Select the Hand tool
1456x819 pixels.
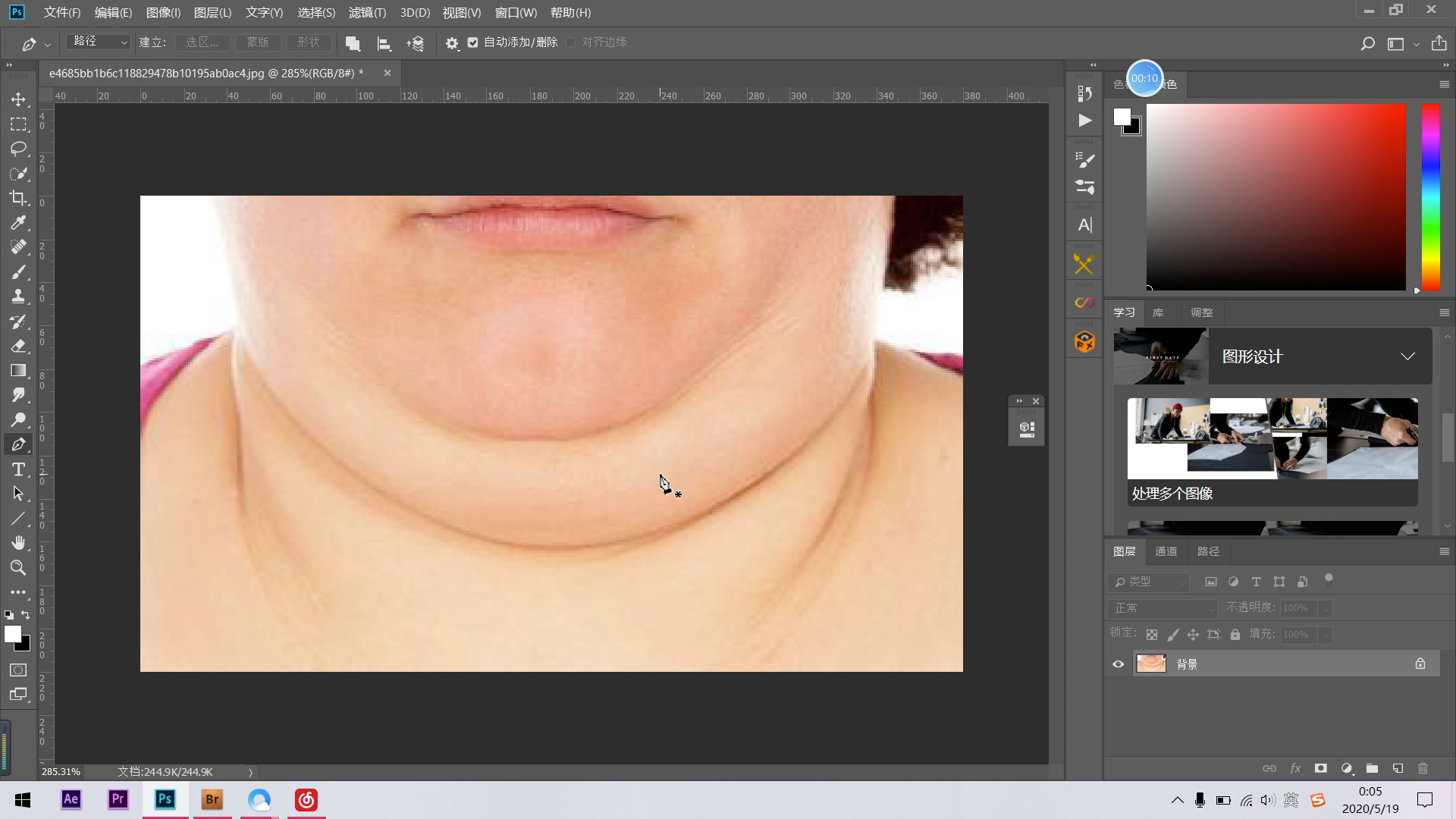pos(19,543)
